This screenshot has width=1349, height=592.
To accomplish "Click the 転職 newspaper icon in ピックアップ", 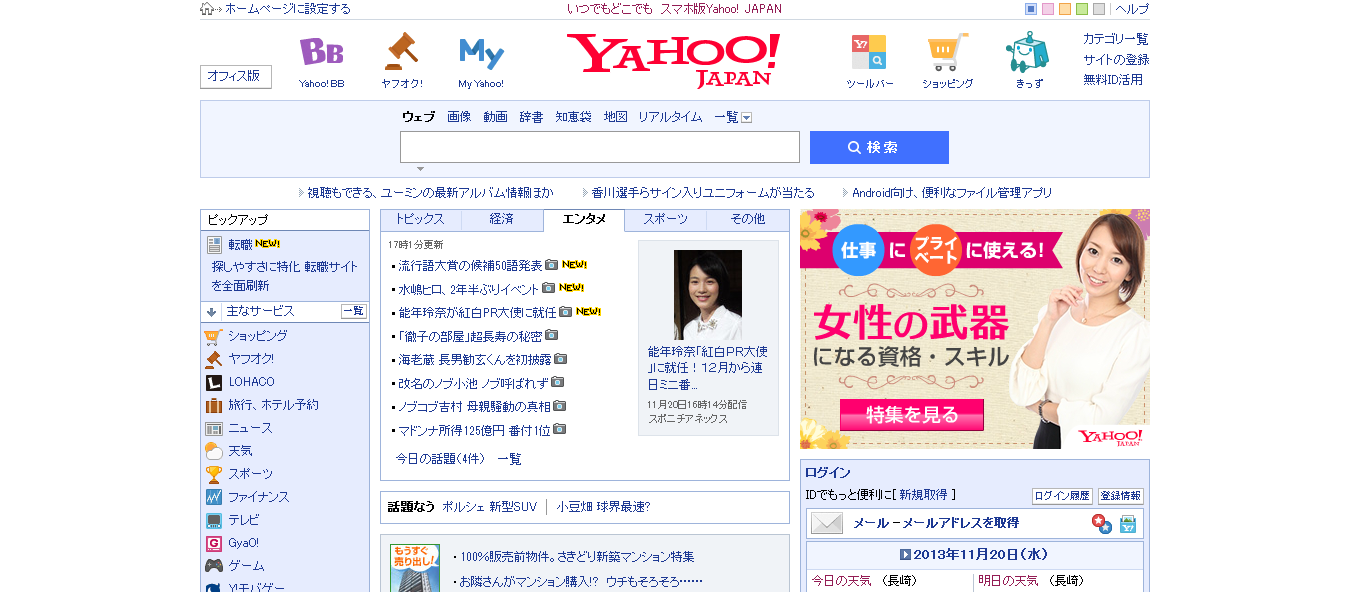I will 214,245.
